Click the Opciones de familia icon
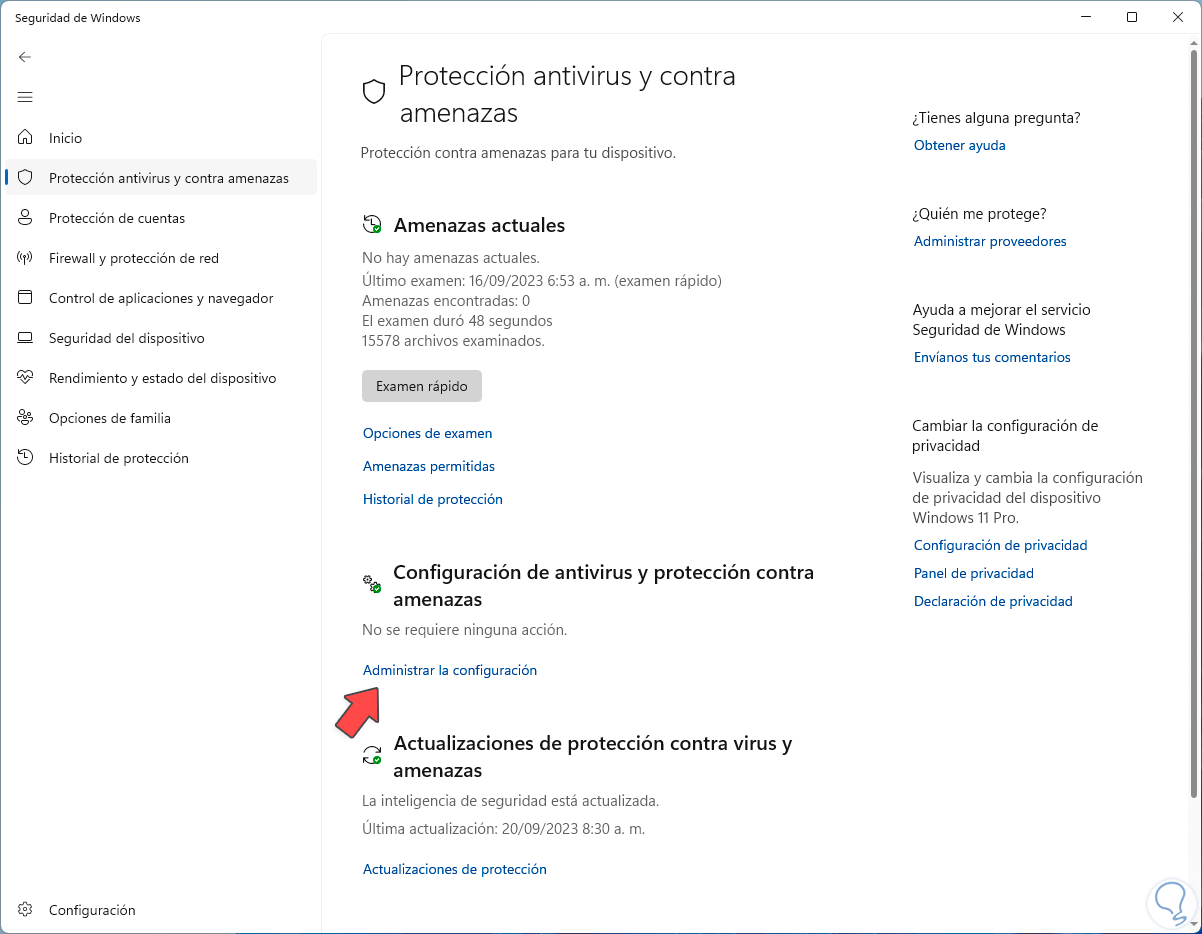This screenshot has width=1202, height=934. pyautogui.click(x=26, y=418)
